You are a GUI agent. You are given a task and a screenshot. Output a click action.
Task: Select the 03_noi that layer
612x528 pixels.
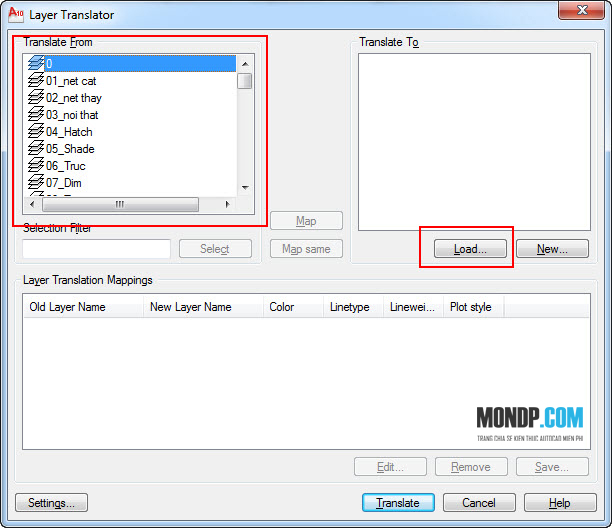72,115
